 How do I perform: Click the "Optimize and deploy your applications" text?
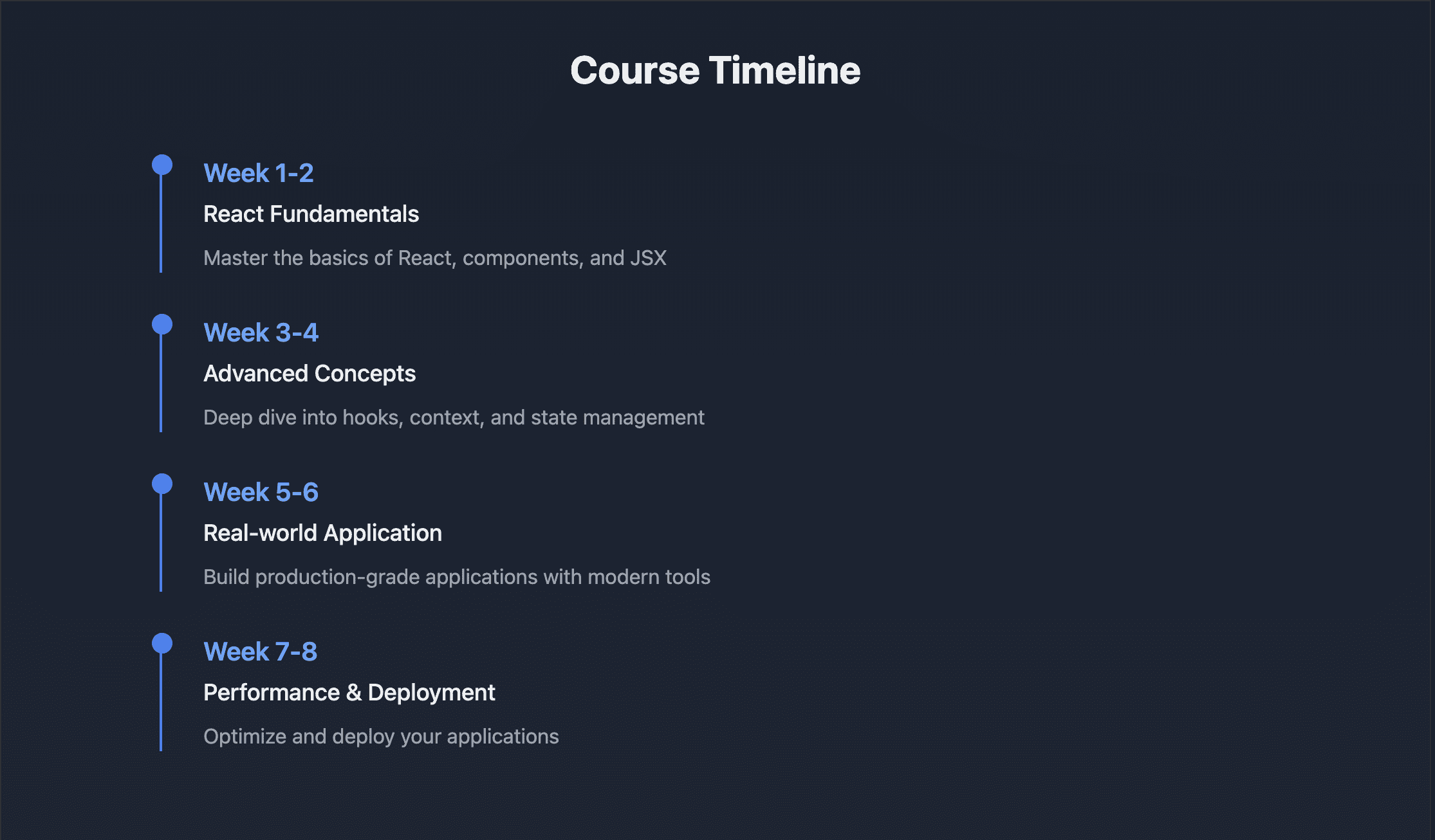tap(381, 736)
